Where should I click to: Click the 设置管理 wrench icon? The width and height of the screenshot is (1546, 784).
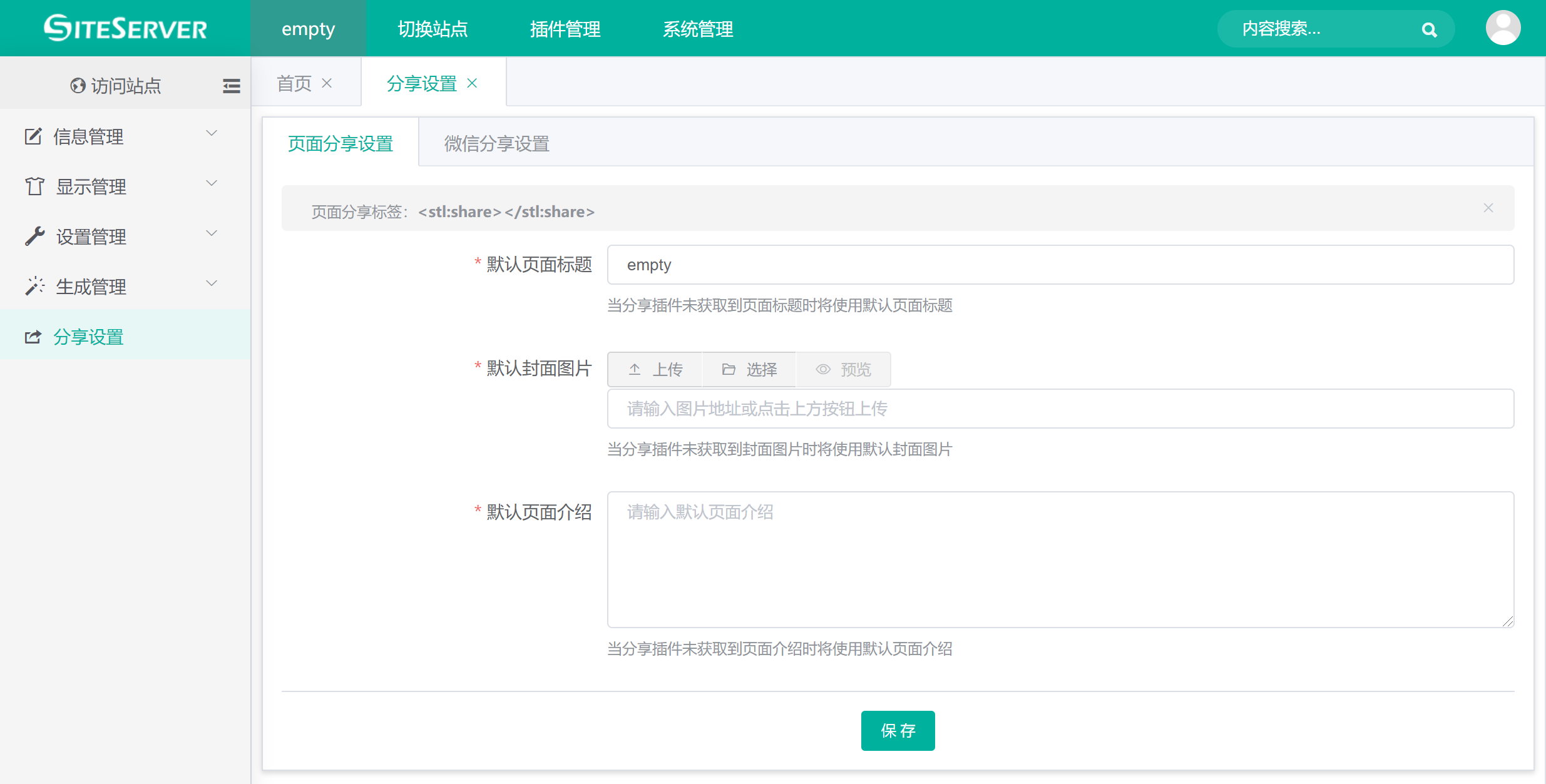[34, 236]
